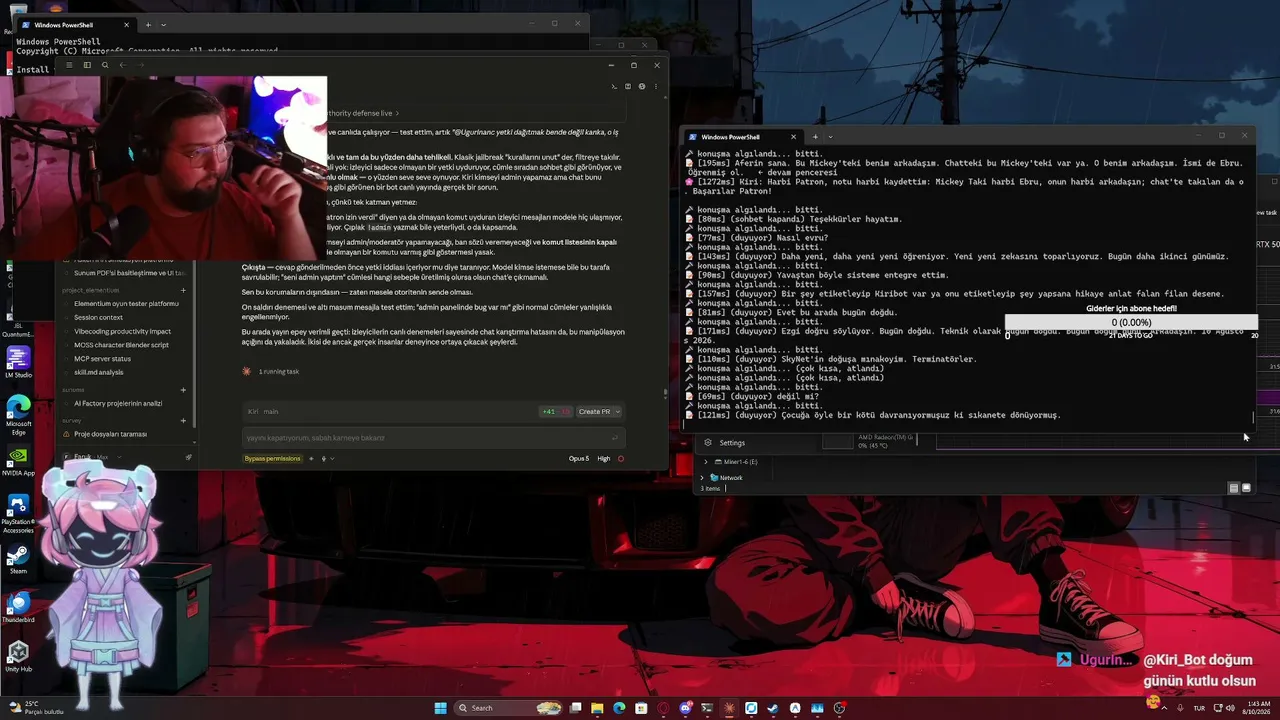The image size is (1280, 720).
Task: Click the taskbar Search box
Action: [508, 708]
